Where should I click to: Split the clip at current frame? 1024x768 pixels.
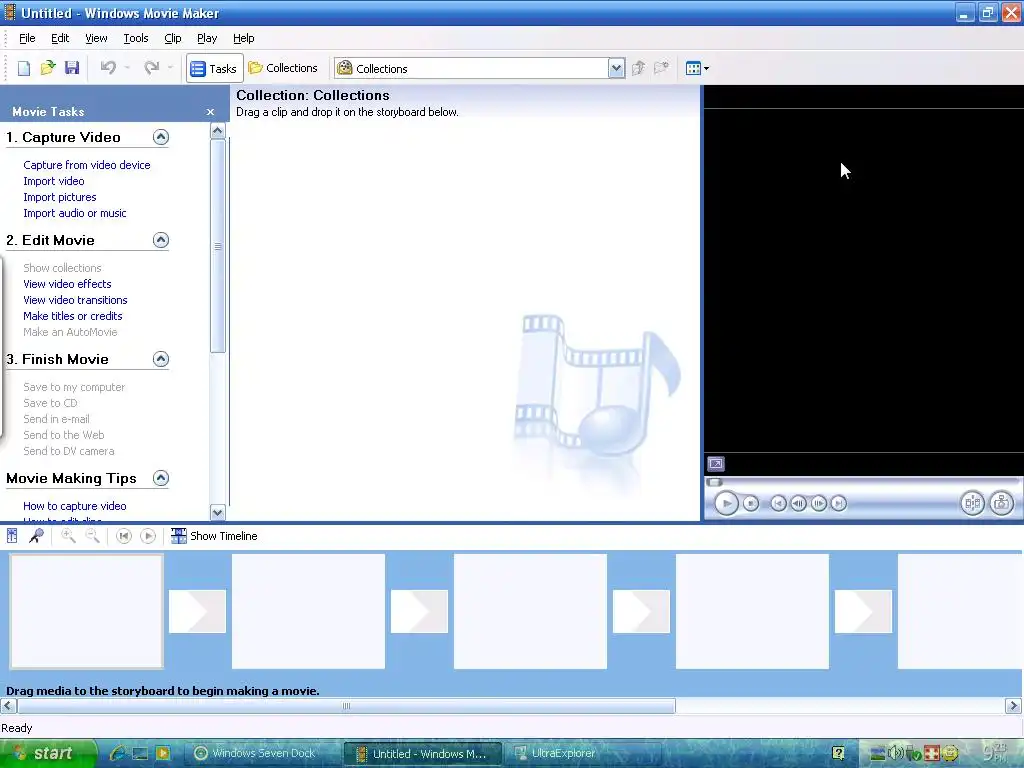point(972,503)
